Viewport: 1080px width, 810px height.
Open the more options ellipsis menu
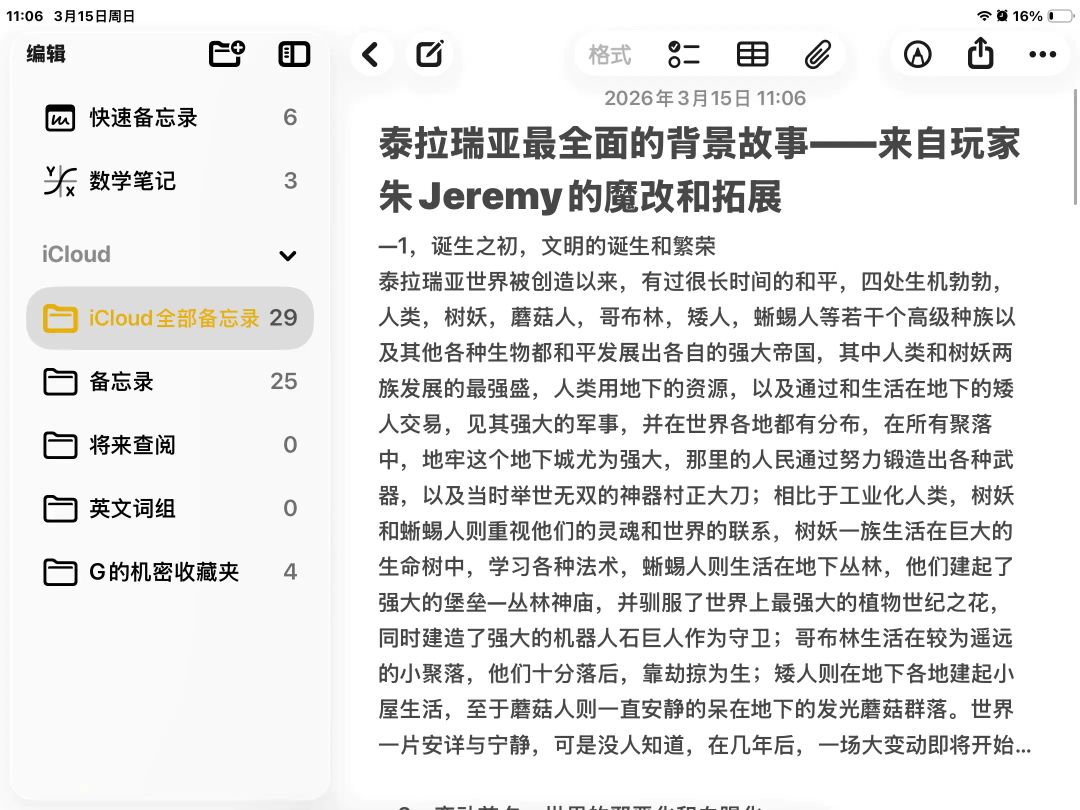point(1042,54)
